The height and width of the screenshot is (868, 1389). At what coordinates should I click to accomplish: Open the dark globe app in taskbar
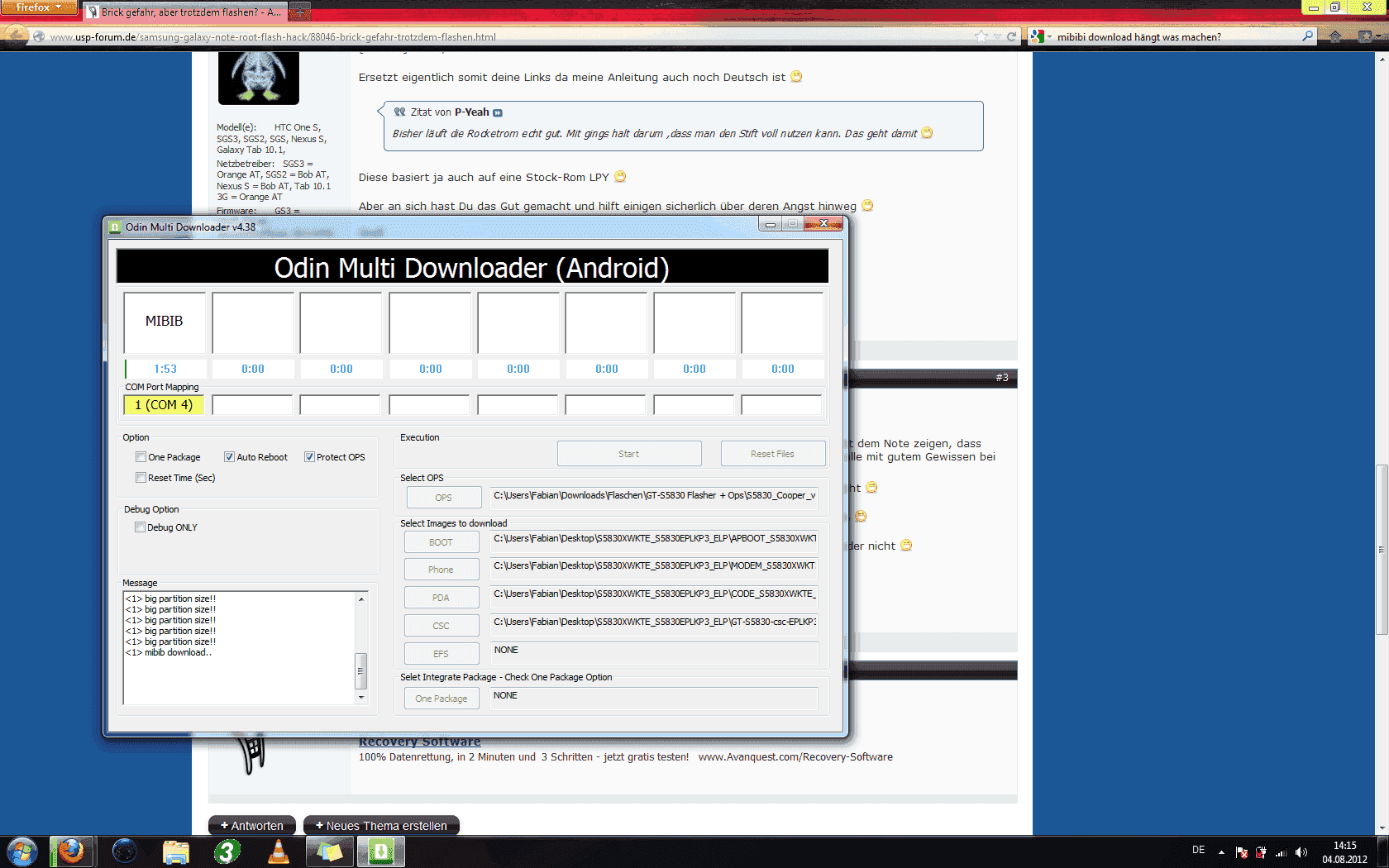tap(124, 851)
